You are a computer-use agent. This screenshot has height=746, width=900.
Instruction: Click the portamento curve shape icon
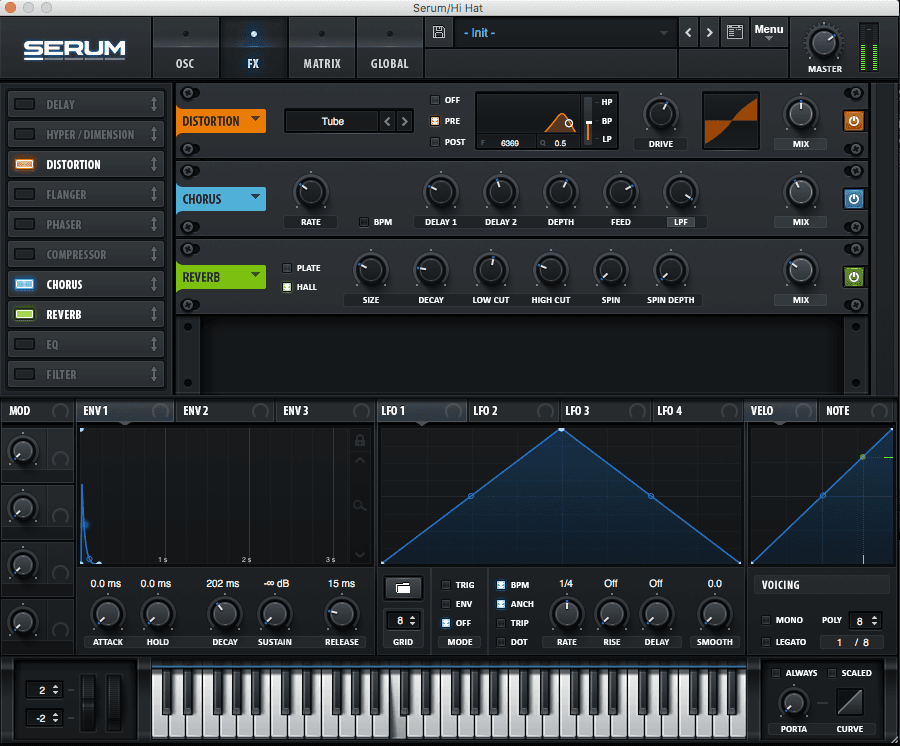(x=850, y=702)
